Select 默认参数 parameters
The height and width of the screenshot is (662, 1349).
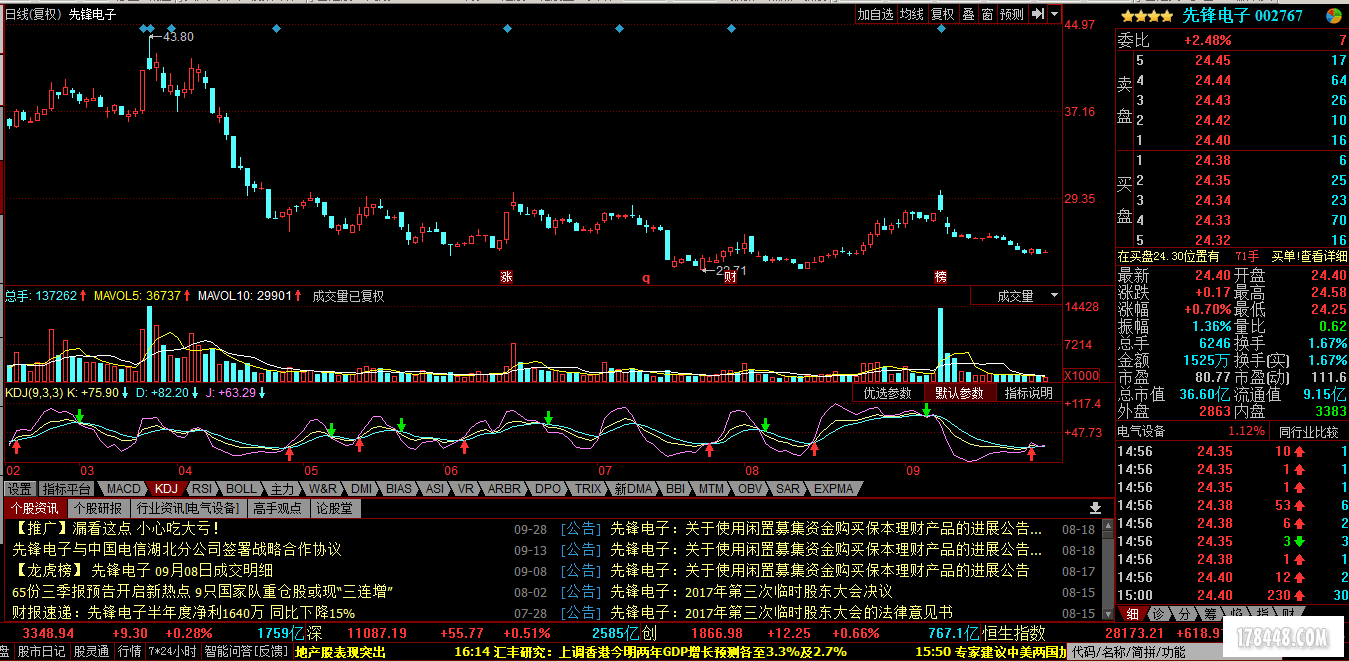click(959, 393)
